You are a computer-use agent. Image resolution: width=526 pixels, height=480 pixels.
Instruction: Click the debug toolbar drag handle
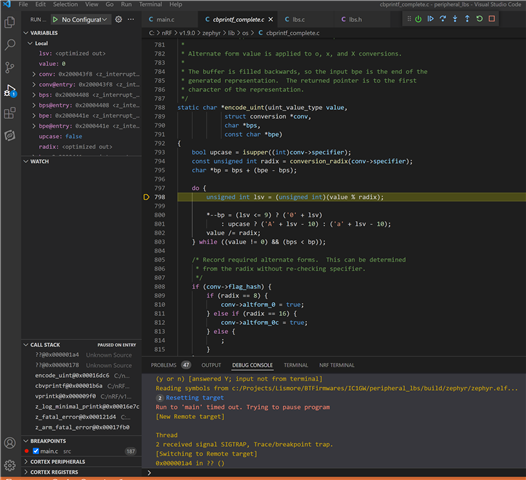[409, 19]
